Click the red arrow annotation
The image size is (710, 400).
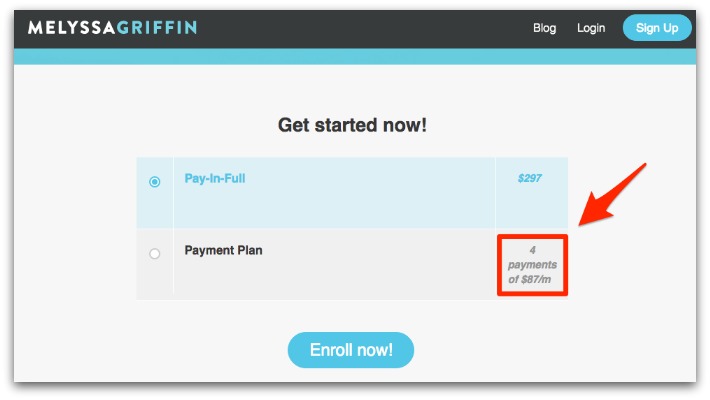[611, 195]
